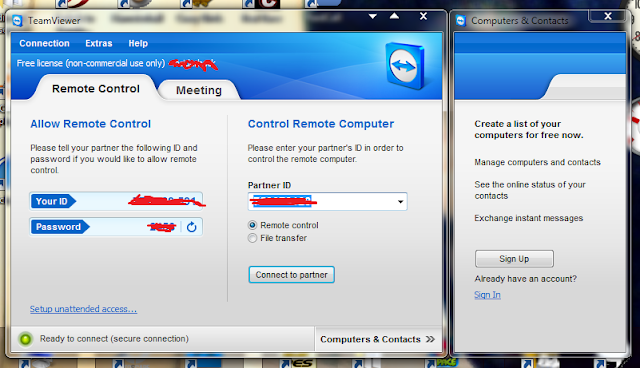Screen dimensions: 640x368
Task: Click the Sign Up button
Action: pyautogui.click(x=514, y=259)
